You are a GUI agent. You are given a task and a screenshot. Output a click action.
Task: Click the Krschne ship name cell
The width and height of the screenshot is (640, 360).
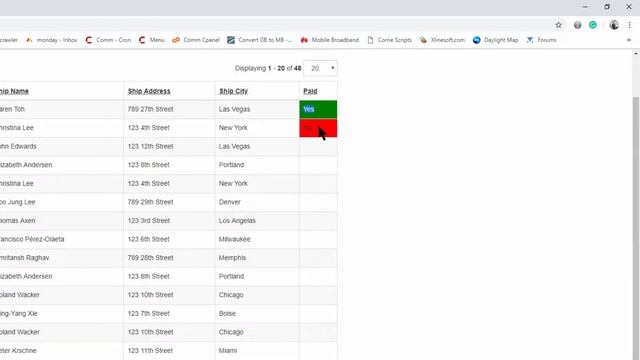pos(61,351)
